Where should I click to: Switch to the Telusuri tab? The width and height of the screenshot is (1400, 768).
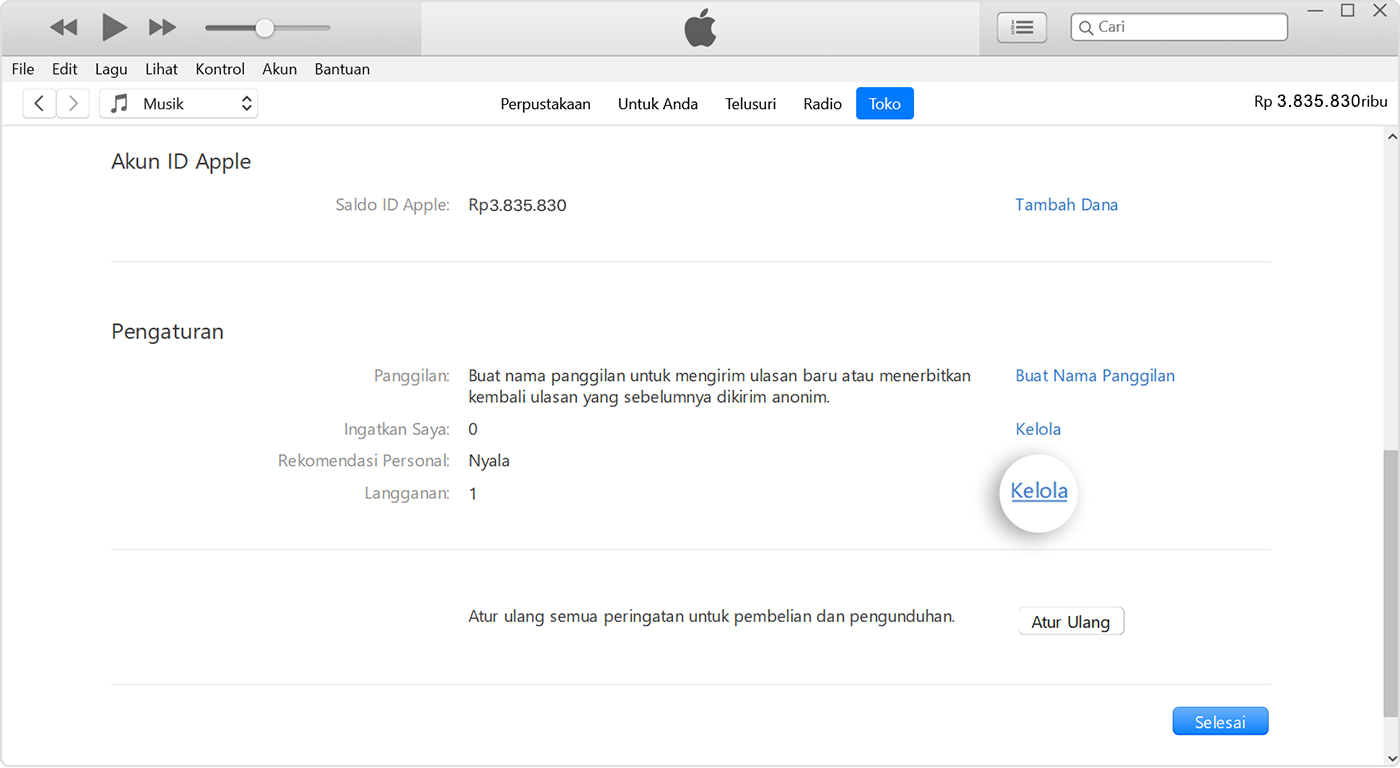tap(751, 104)
